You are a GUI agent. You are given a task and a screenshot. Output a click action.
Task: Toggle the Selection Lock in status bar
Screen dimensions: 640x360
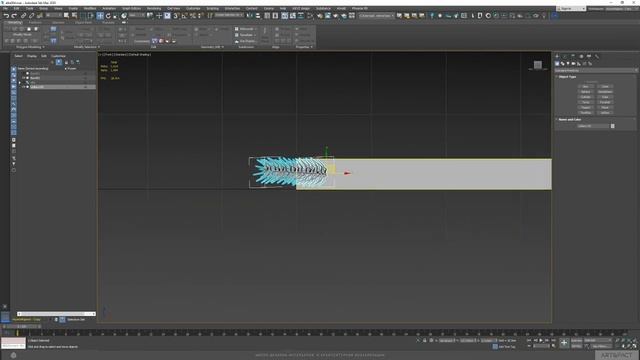[424, 340]
